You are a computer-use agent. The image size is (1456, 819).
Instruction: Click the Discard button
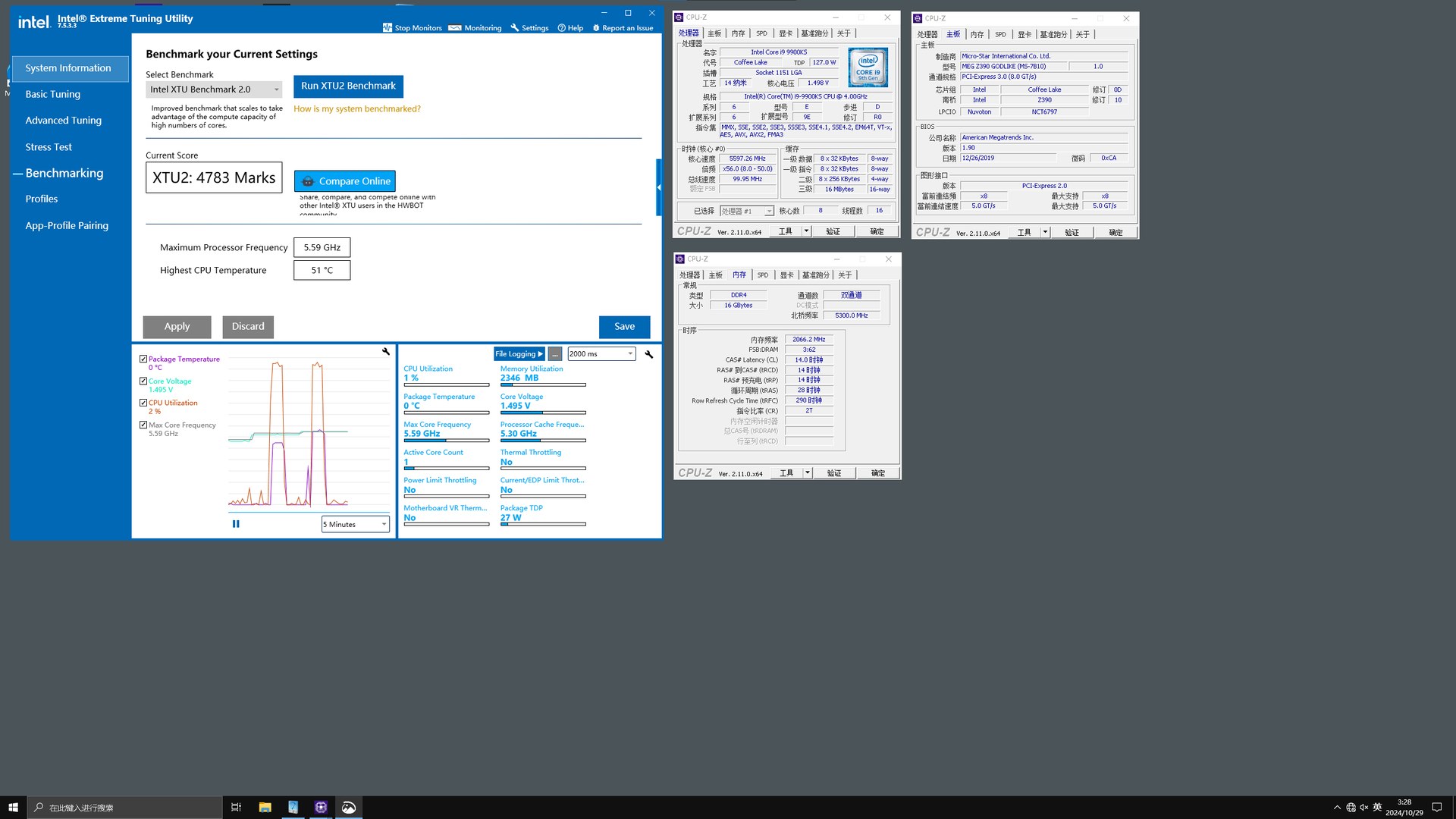point(248,327)
